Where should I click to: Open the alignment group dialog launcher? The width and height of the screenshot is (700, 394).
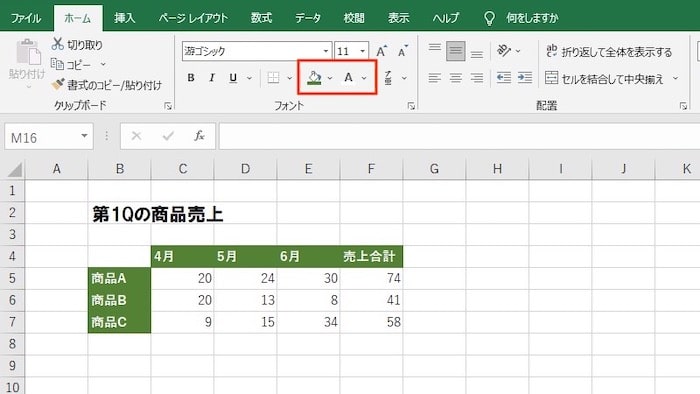683,106
